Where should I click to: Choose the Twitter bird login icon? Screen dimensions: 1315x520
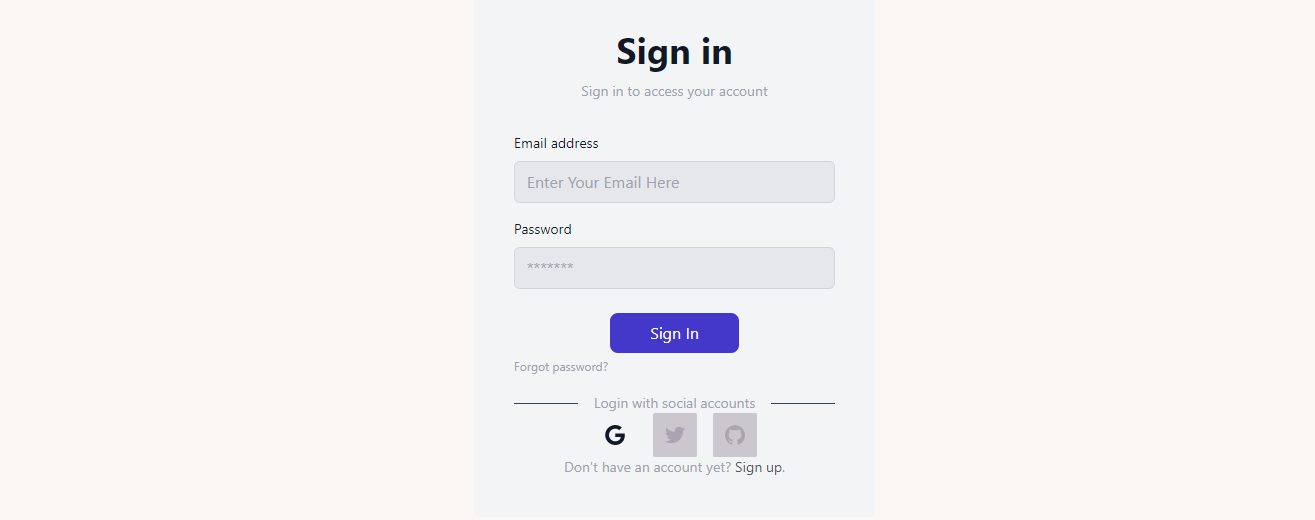(675, 435)
